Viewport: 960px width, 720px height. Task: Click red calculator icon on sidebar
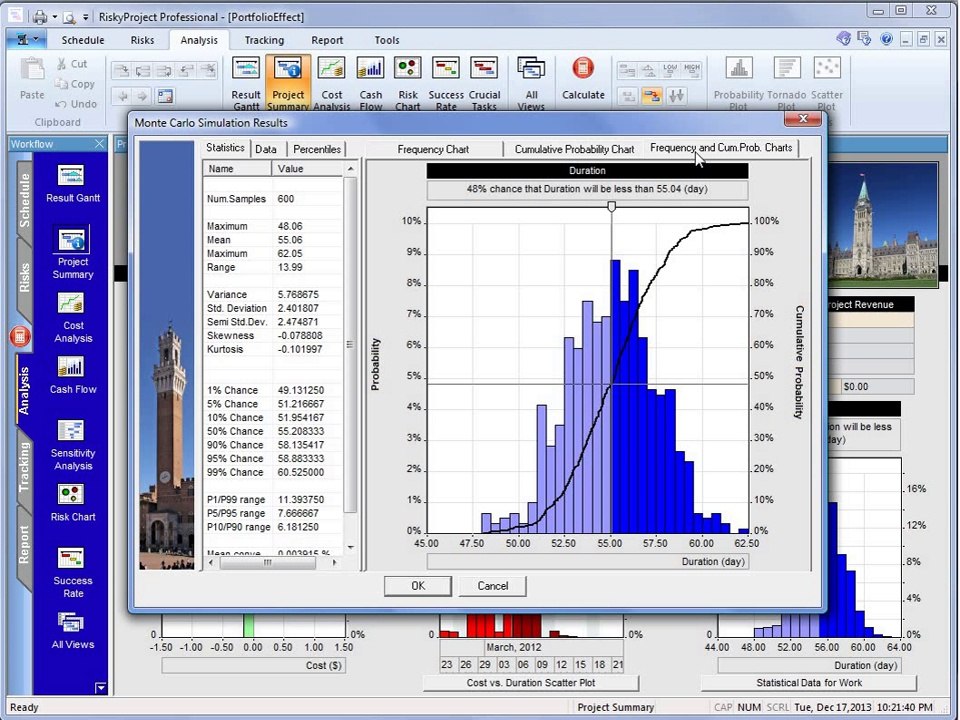(x=20, y=336)
